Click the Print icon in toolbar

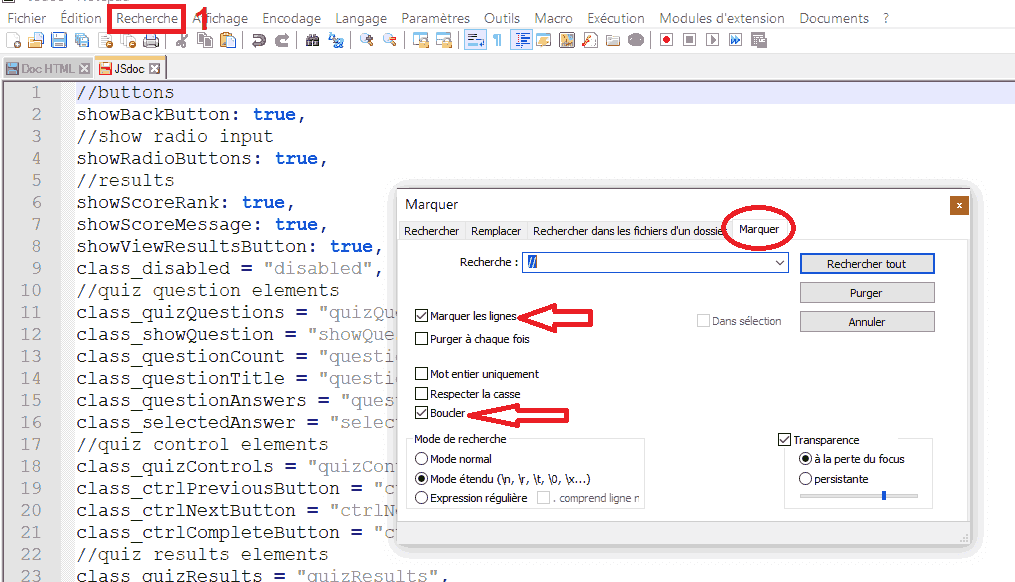coord(151,41)
